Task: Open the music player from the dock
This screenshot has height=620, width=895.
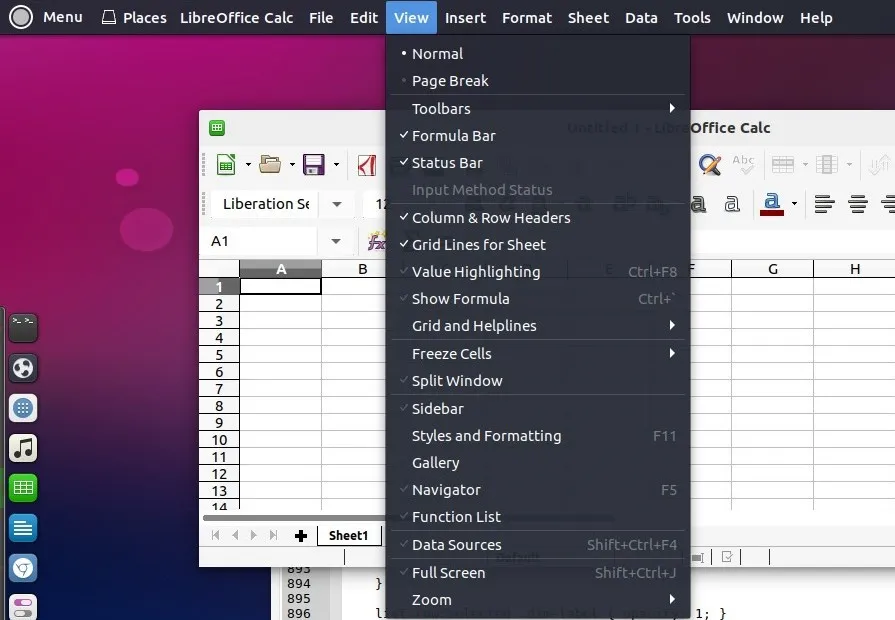Action: (x=22, y=448)
